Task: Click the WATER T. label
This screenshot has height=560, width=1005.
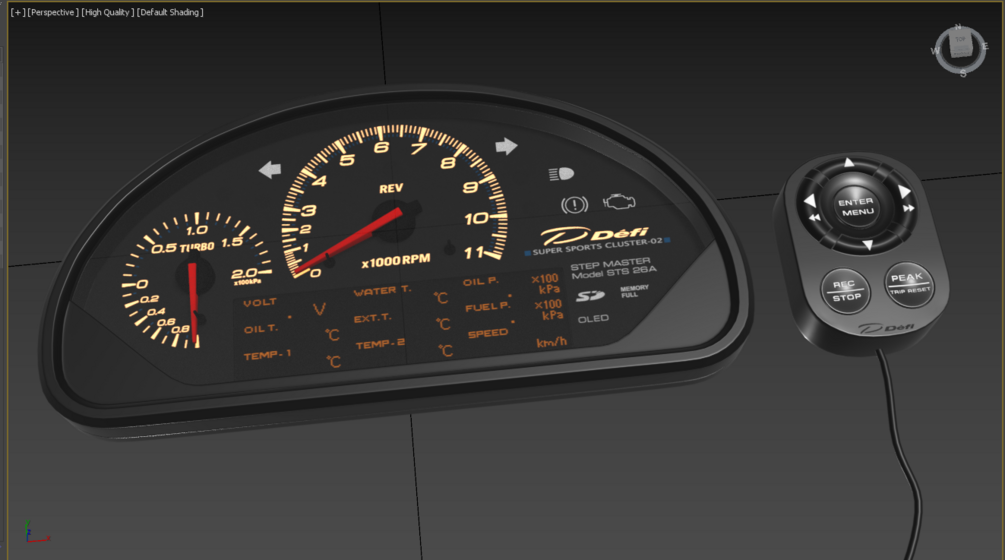Action: click(x=382, y=291)
